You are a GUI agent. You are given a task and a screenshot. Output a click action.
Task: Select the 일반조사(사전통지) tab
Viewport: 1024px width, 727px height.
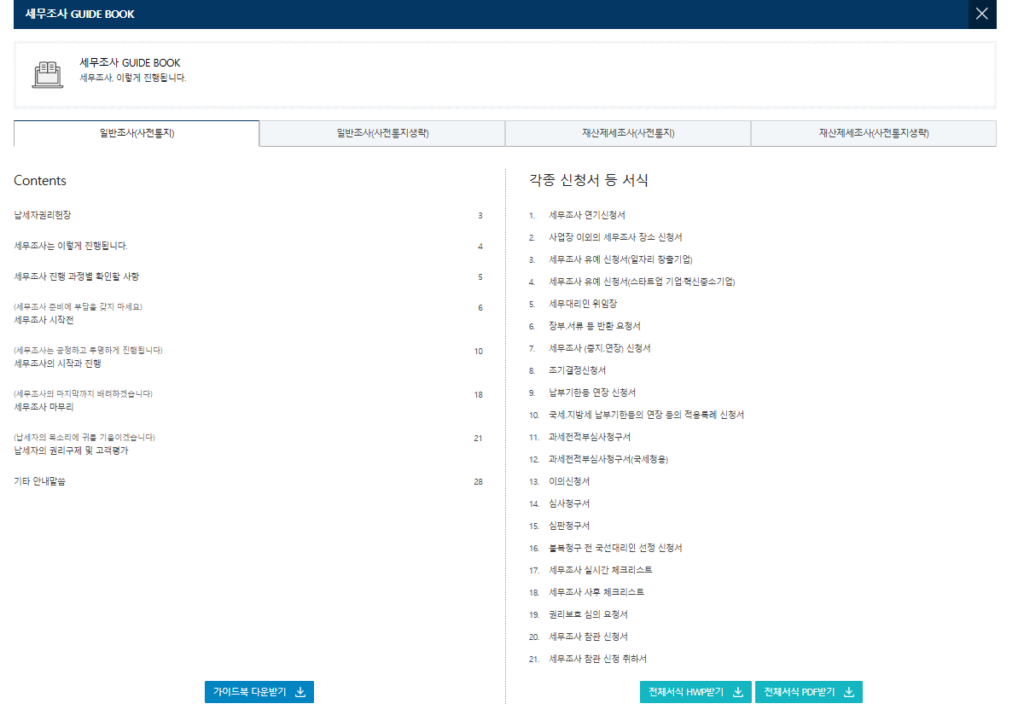tap(137, 133)
